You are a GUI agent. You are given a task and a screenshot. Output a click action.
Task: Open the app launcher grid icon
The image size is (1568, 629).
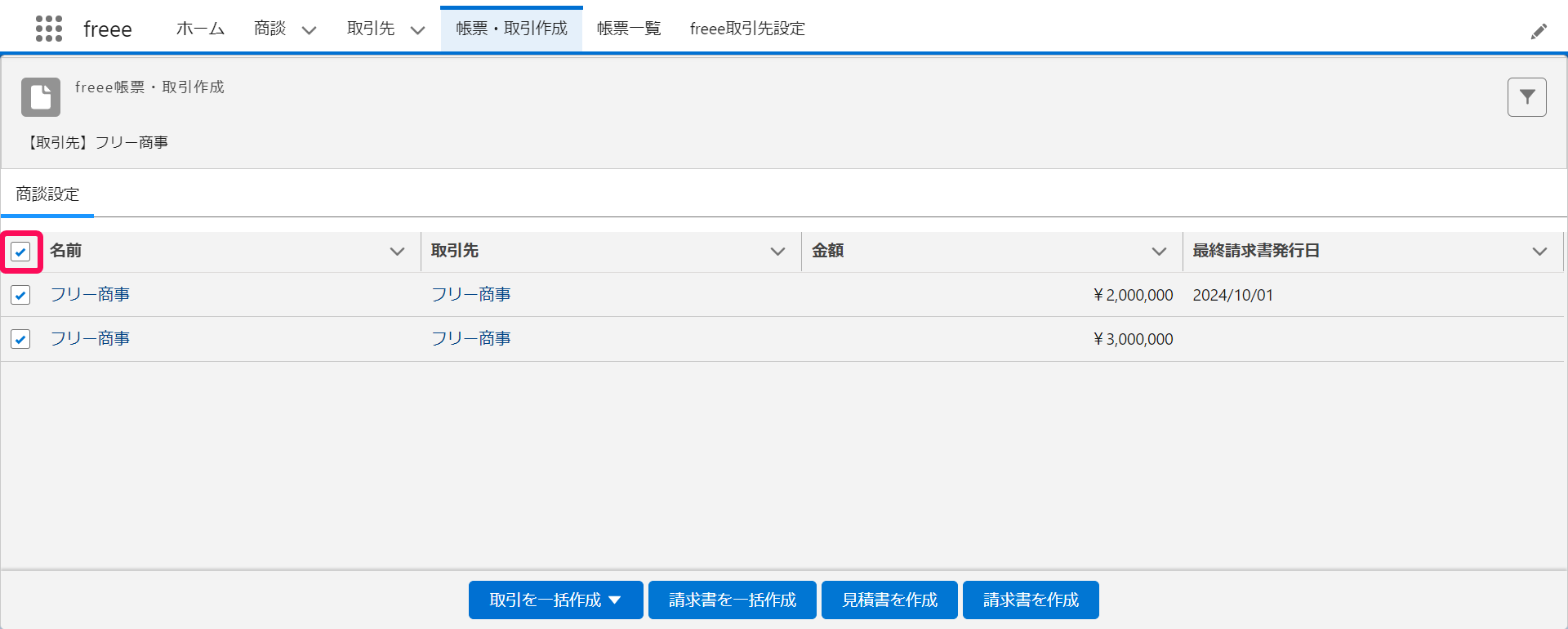click(x=49, y=29)
